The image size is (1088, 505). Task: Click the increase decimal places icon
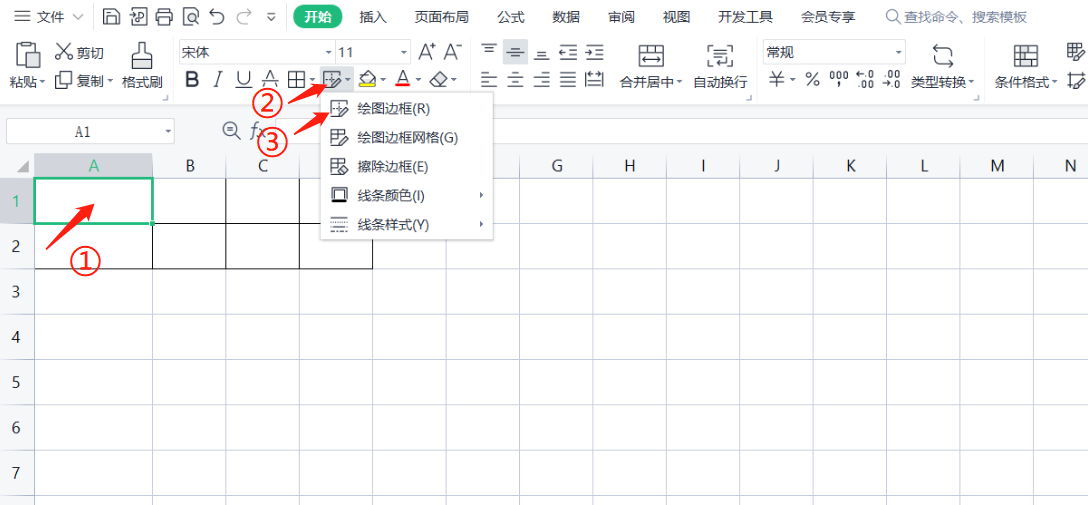pos(865,80)
